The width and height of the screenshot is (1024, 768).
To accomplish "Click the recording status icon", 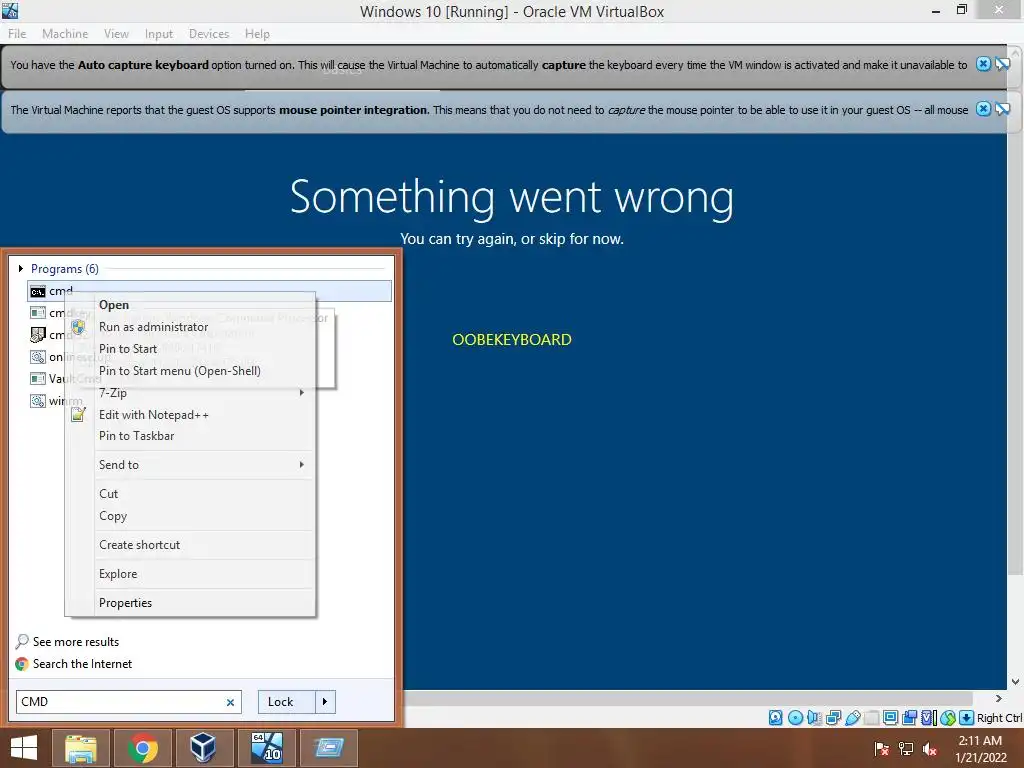I will coord(909,718).
